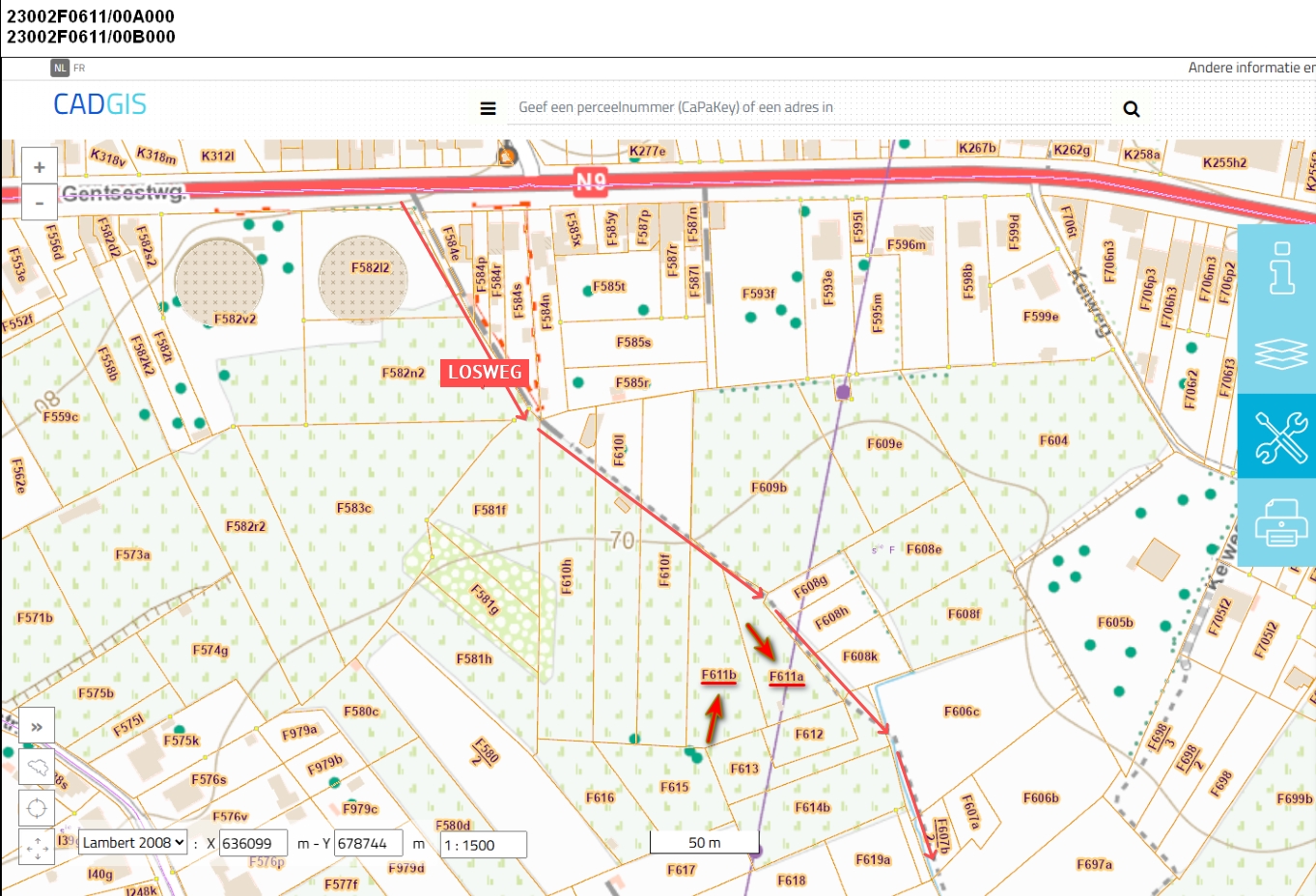Viewport: 1316px width, 896px height.
Task: Click parcel label F574g
Action: pyautogui.click(x=210, y=651)
